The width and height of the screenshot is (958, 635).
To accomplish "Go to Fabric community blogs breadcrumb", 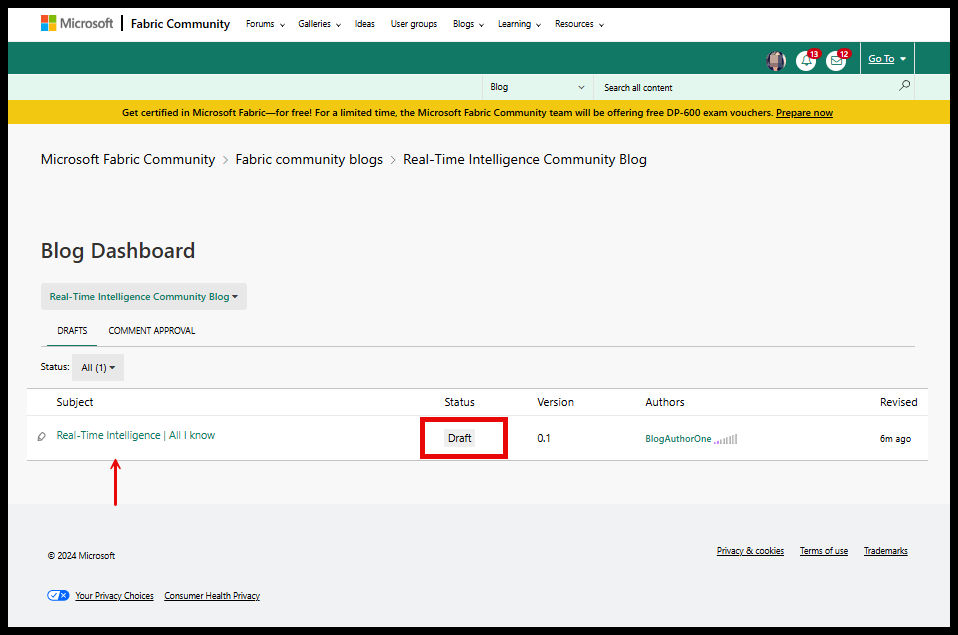I will (309, 160).
